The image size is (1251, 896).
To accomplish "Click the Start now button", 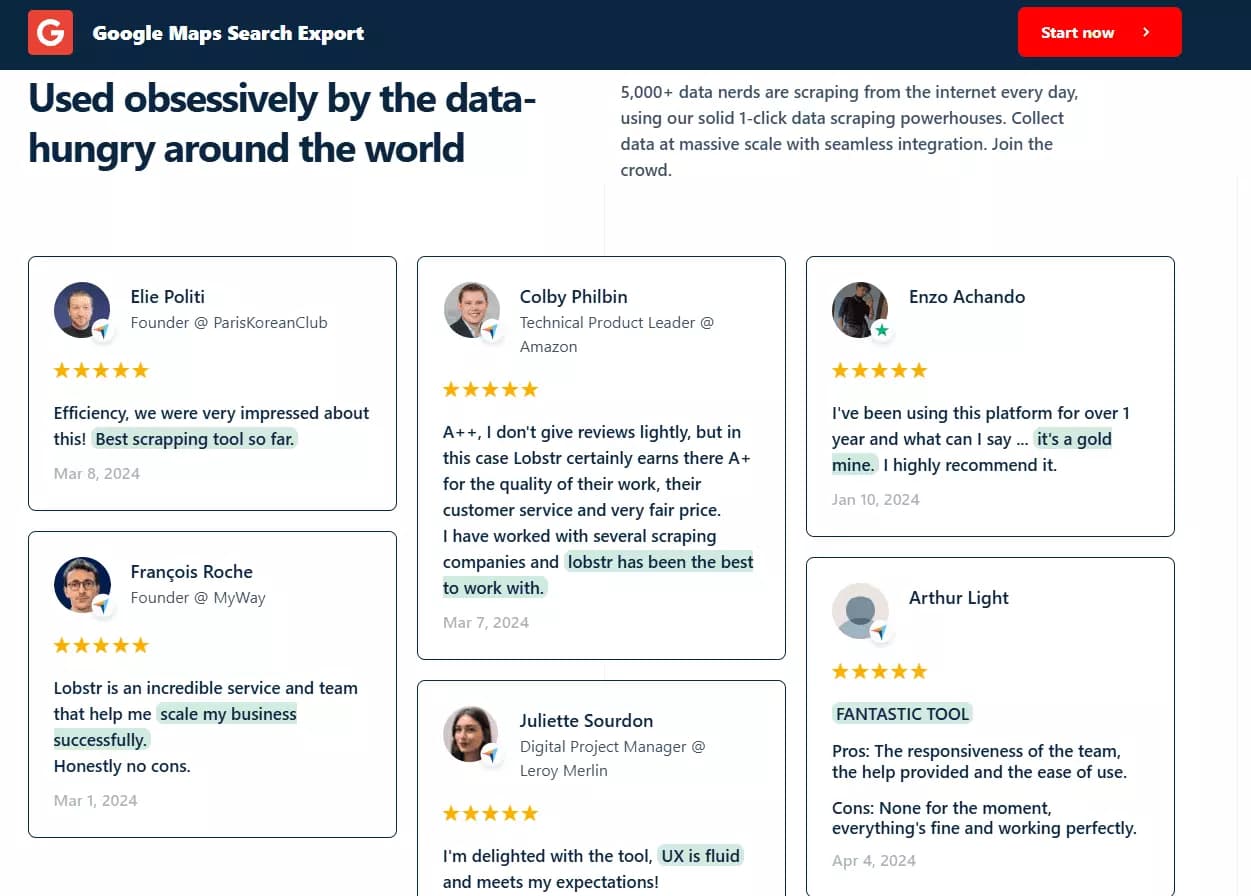I will pyautogui.click(x=1099, y=32).
